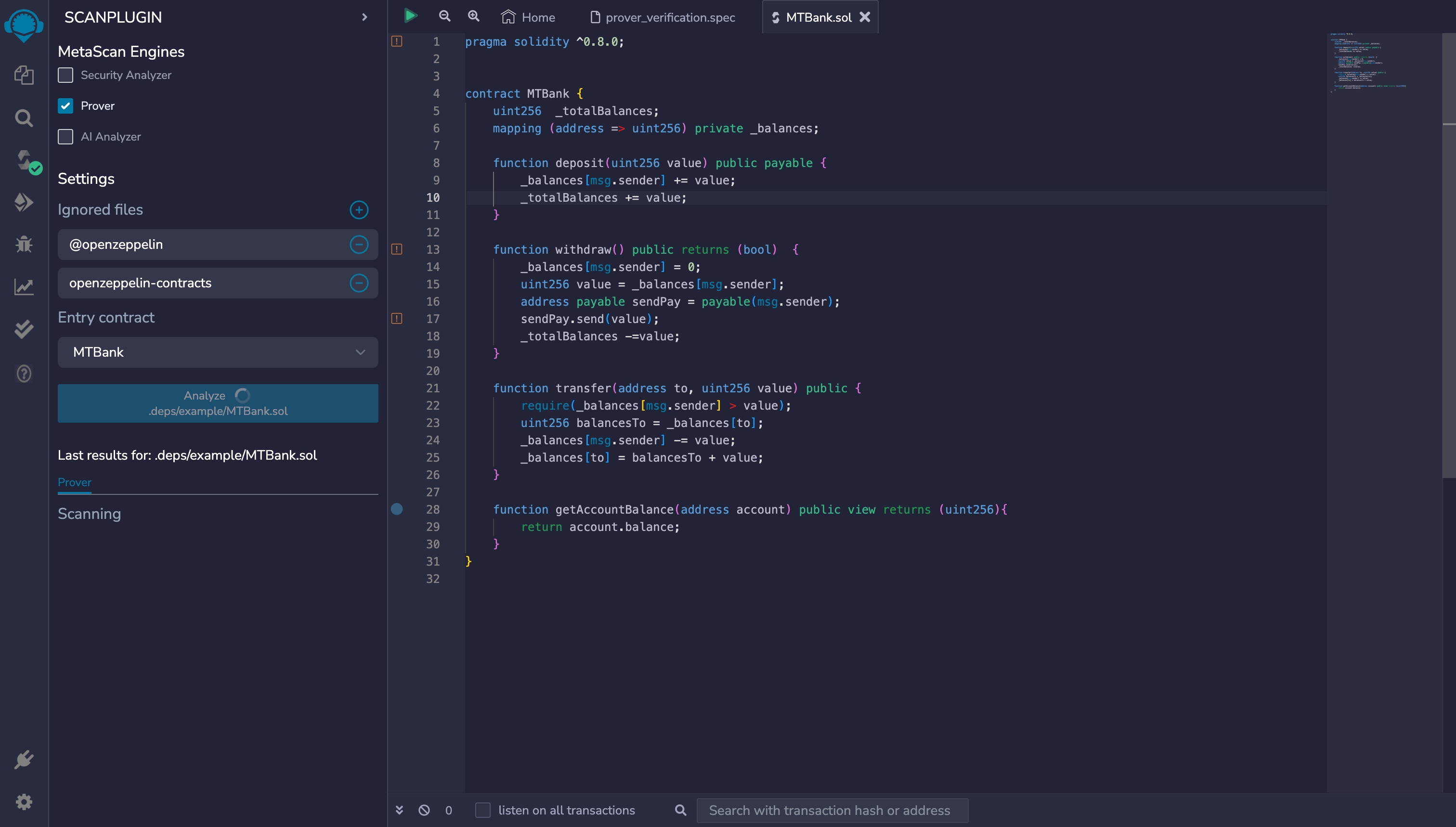
Task: Click line number 10 in the gutter
Action: (433, 198)
